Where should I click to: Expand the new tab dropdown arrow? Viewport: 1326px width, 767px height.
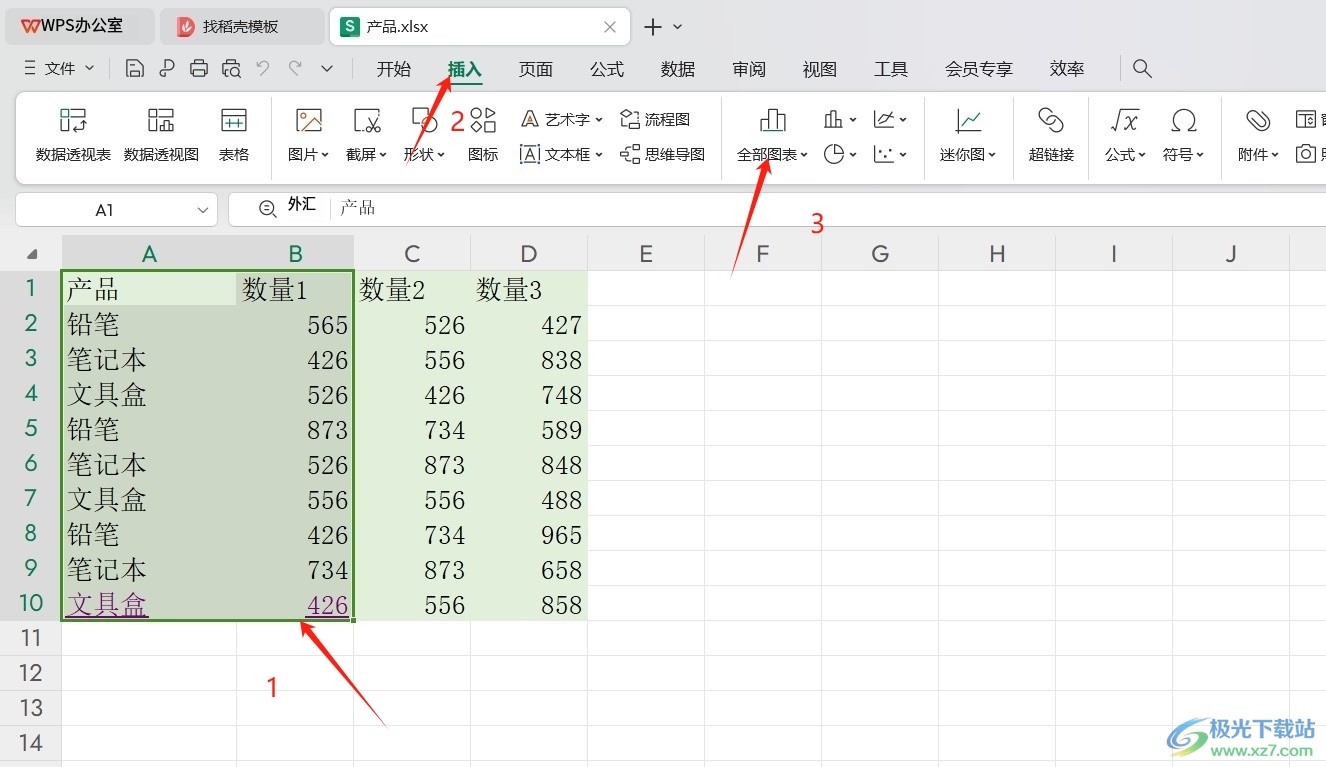click(677, 27)
